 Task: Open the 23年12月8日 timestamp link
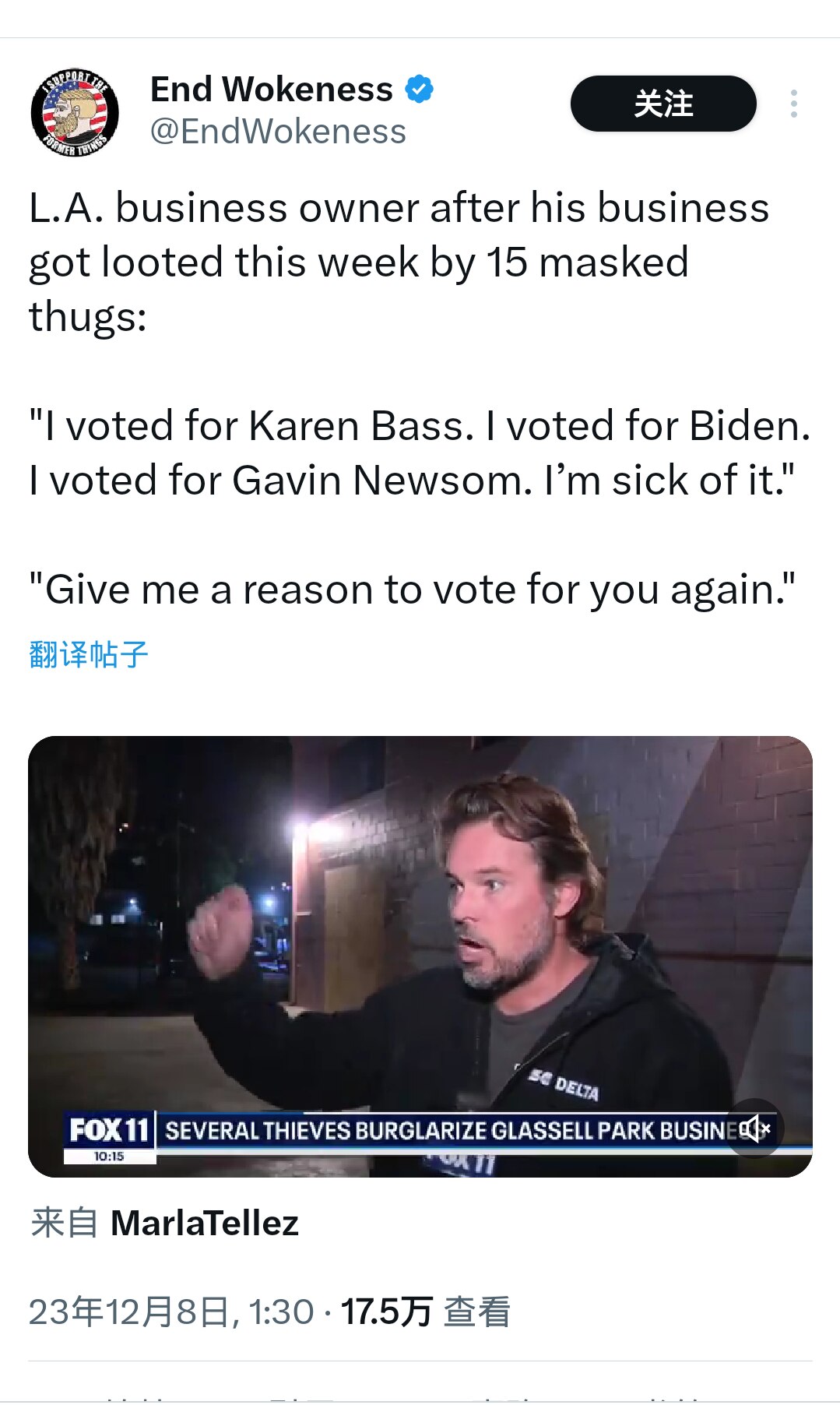pos(171,1312)
